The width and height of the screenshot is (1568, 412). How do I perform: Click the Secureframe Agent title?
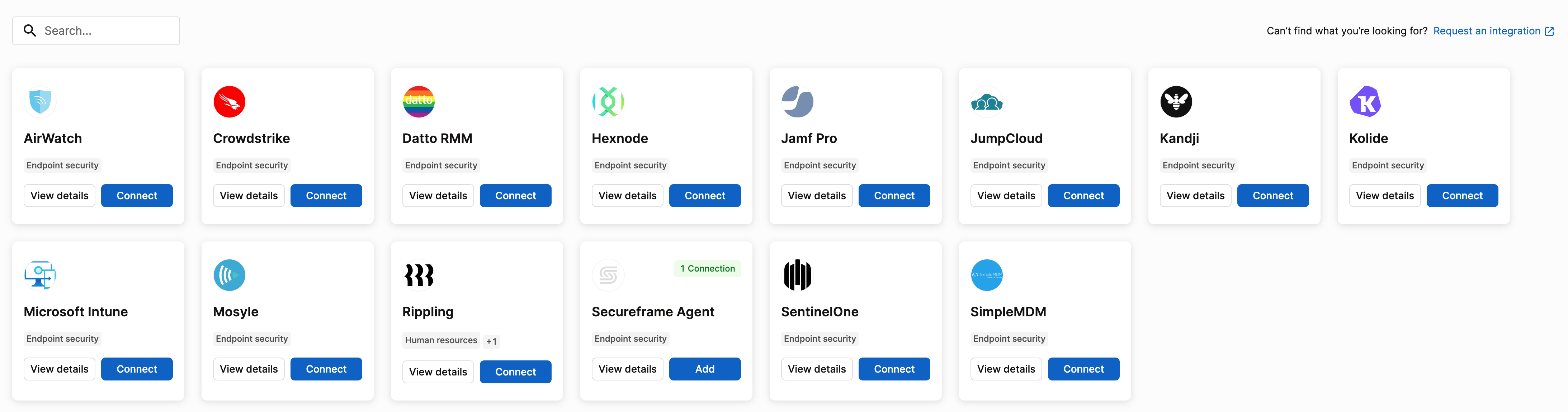[x=652, y=312]
